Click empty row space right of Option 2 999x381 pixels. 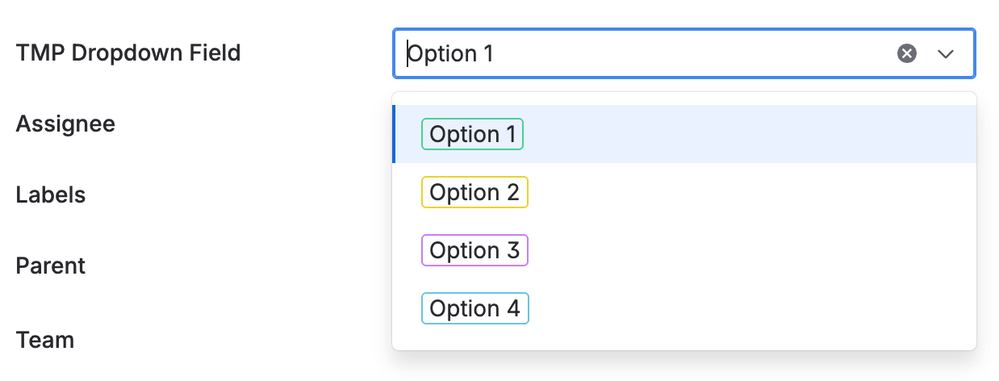tap(752, 192)
